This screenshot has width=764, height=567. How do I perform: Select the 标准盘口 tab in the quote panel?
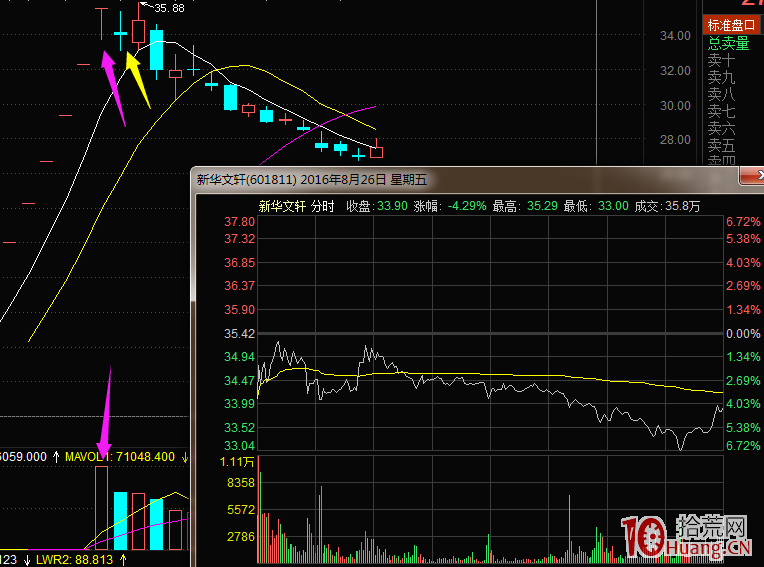(731, 25)
